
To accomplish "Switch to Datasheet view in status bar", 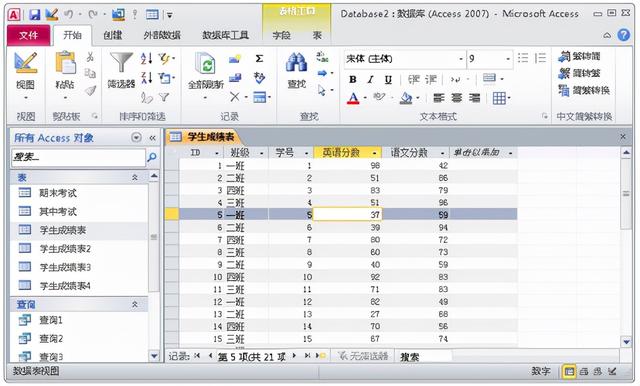I will pos(569,371).
